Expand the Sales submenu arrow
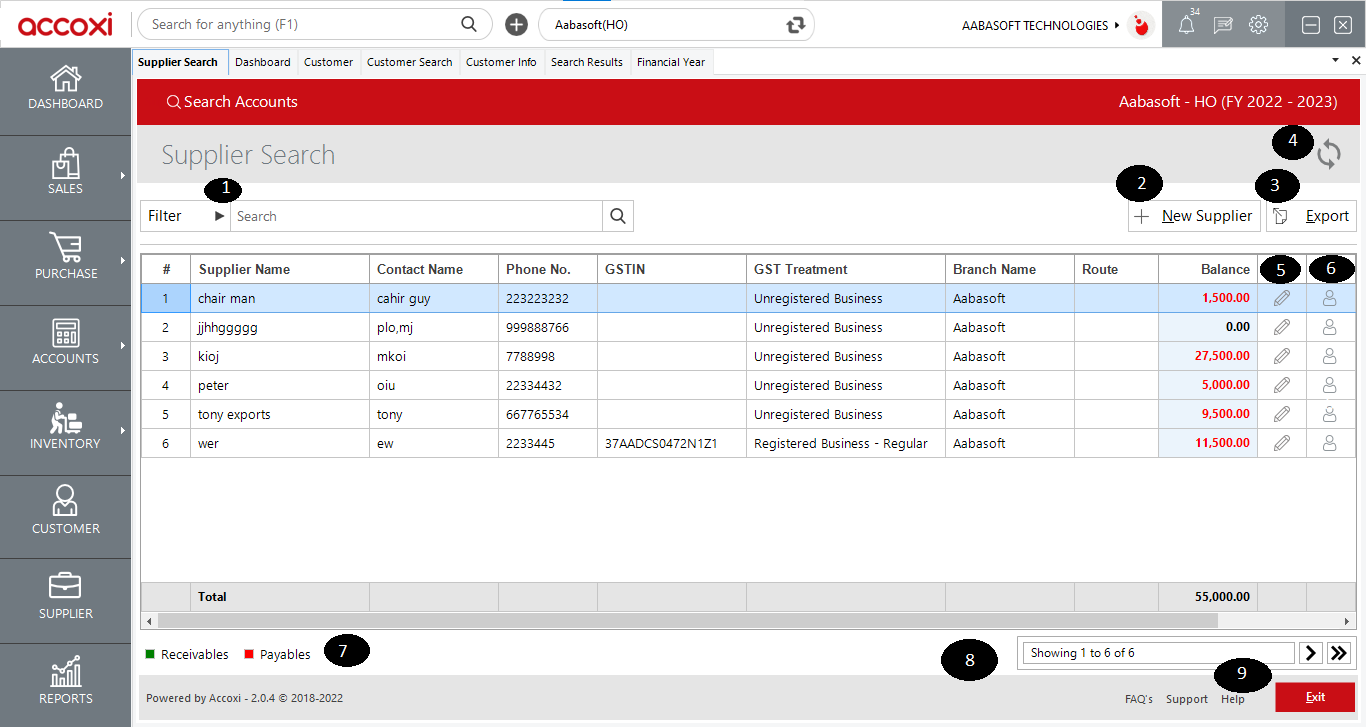The width and height of the screenshot is (1366, 727). click(122, 176)
